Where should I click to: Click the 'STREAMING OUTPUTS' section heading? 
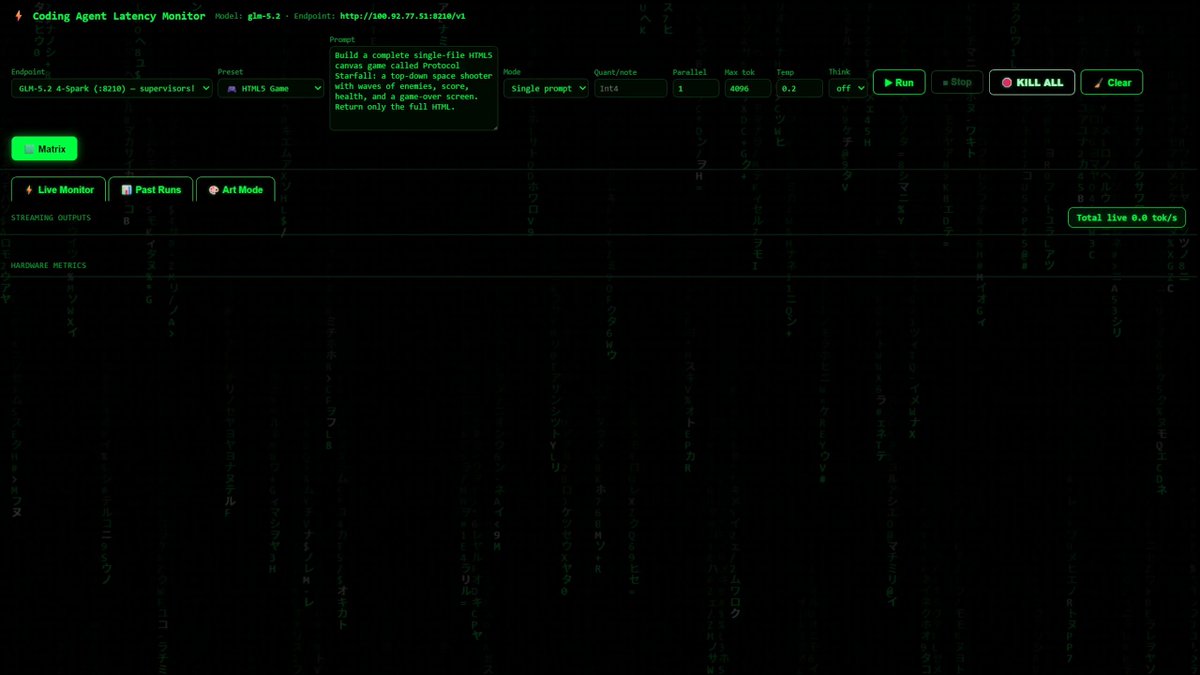point(51,218)
